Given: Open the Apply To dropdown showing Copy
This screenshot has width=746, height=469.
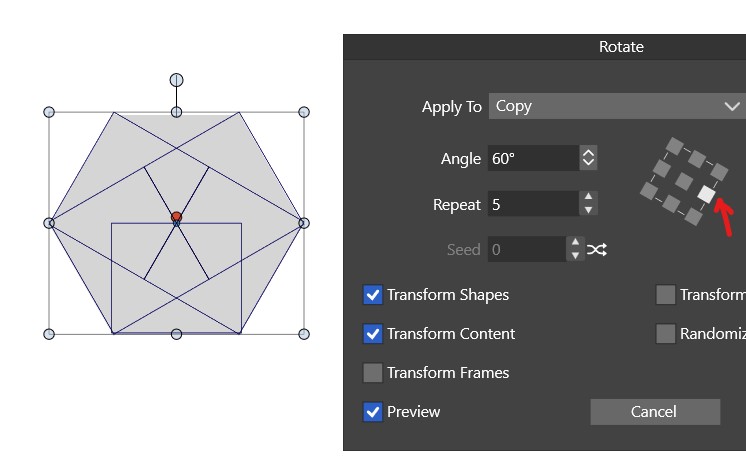Looking at the screenshot, I should (617, 106).
